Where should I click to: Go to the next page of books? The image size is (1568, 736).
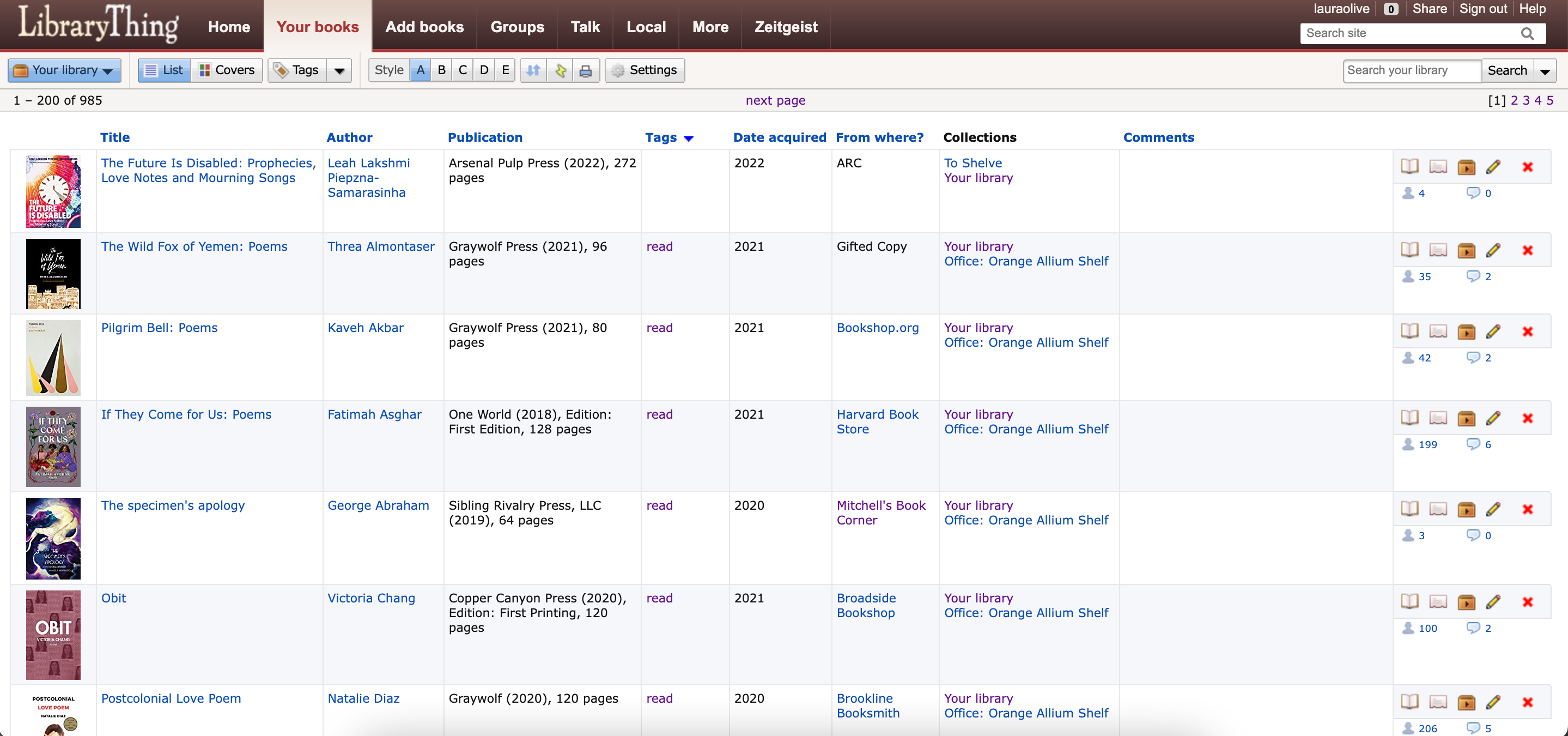(x=775, y=100)
